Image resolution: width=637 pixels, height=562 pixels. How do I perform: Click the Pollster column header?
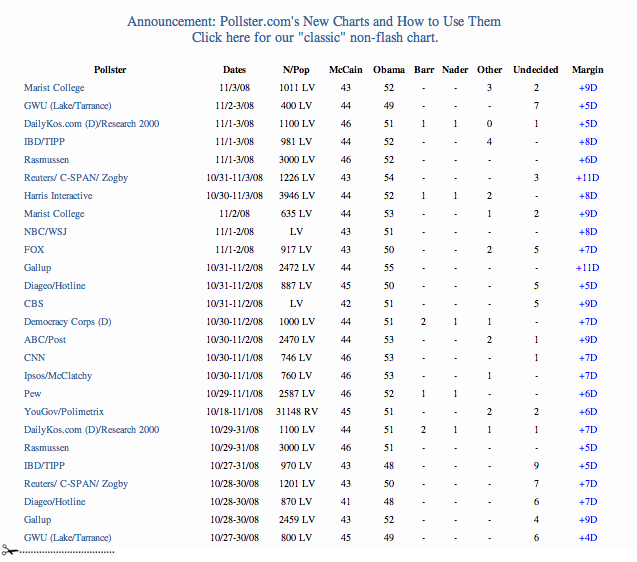(110, 70)
